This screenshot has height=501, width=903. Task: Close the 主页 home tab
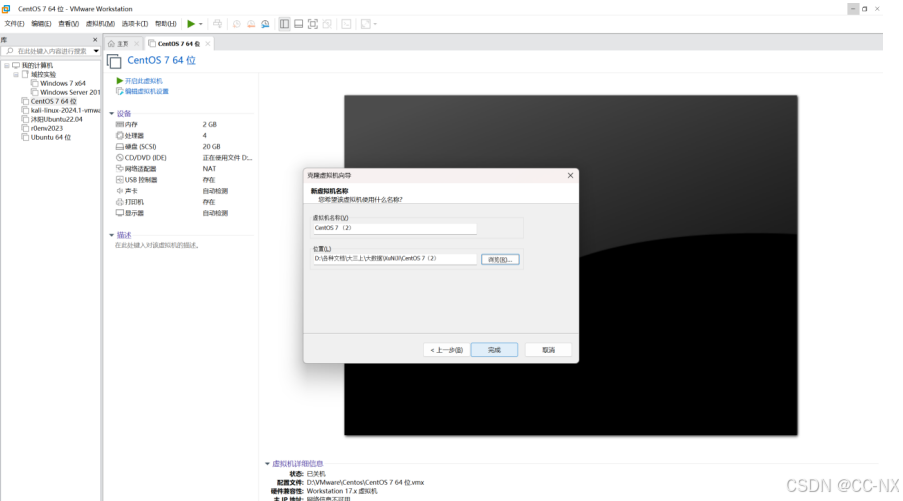pos(136,44)
